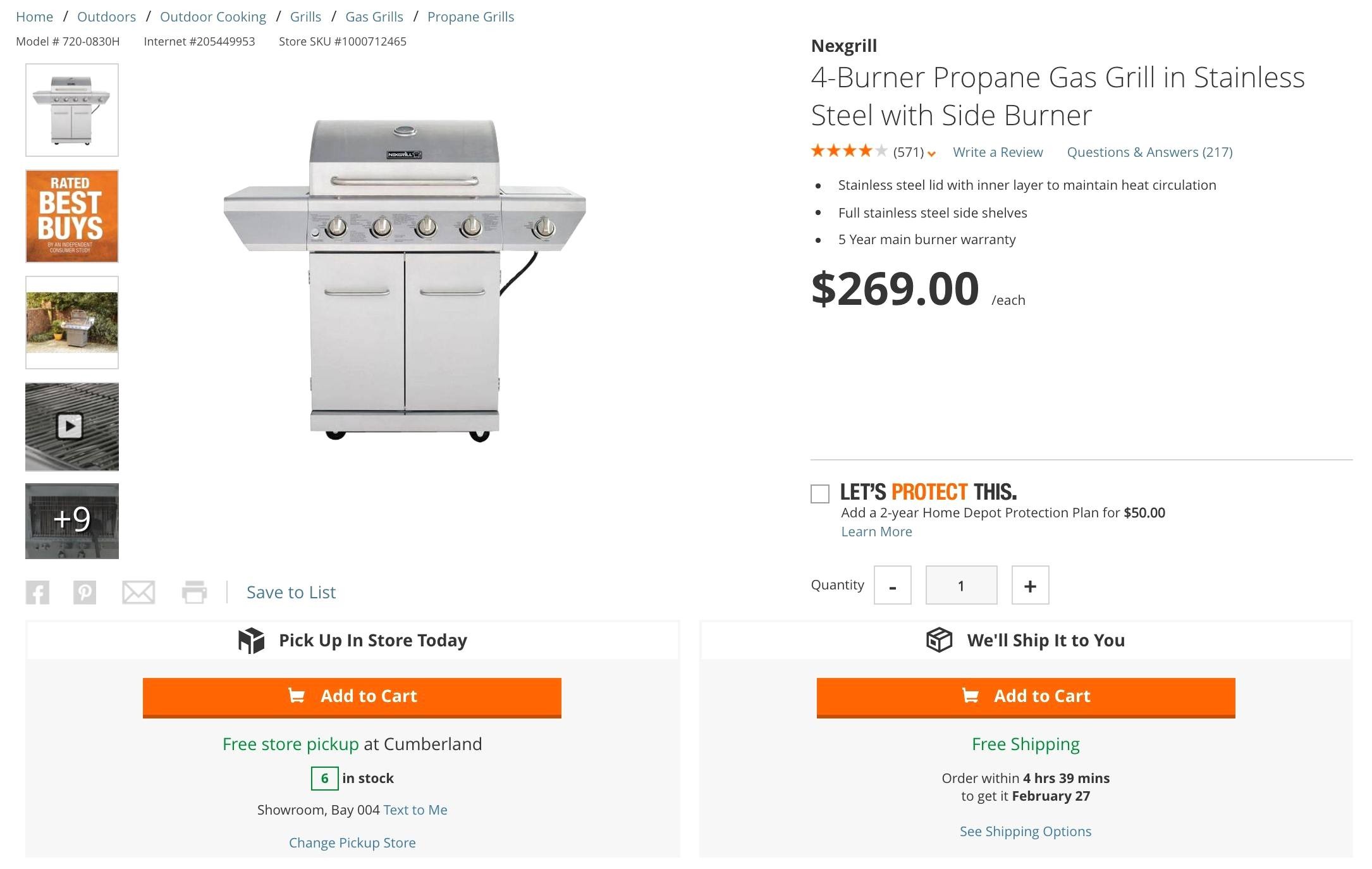This screenshot has height=869, width=1372.
Task: Open See Shipping Options link
Action: 1025,832
